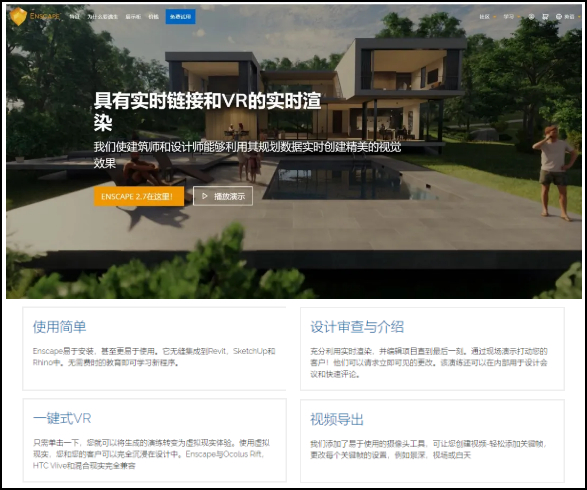Open the 特征 nav menu item
This screenshot has width=587, height=490.
tap(74, 16)
